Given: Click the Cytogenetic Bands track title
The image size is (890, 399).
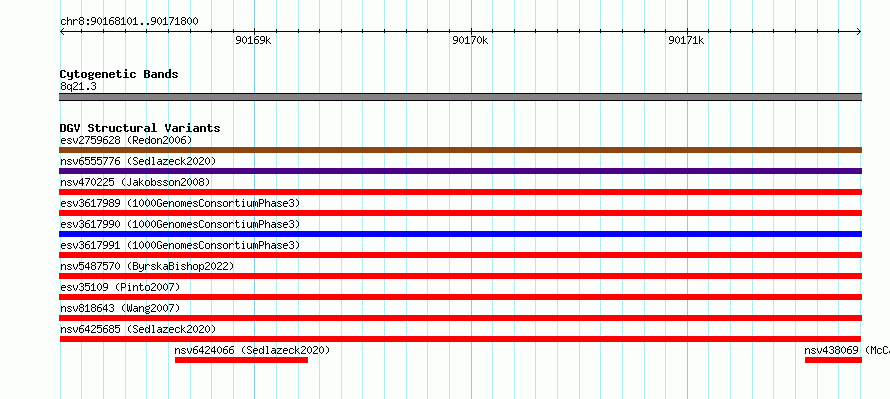Looking at the screenshot, I should [x=119, y=74].
